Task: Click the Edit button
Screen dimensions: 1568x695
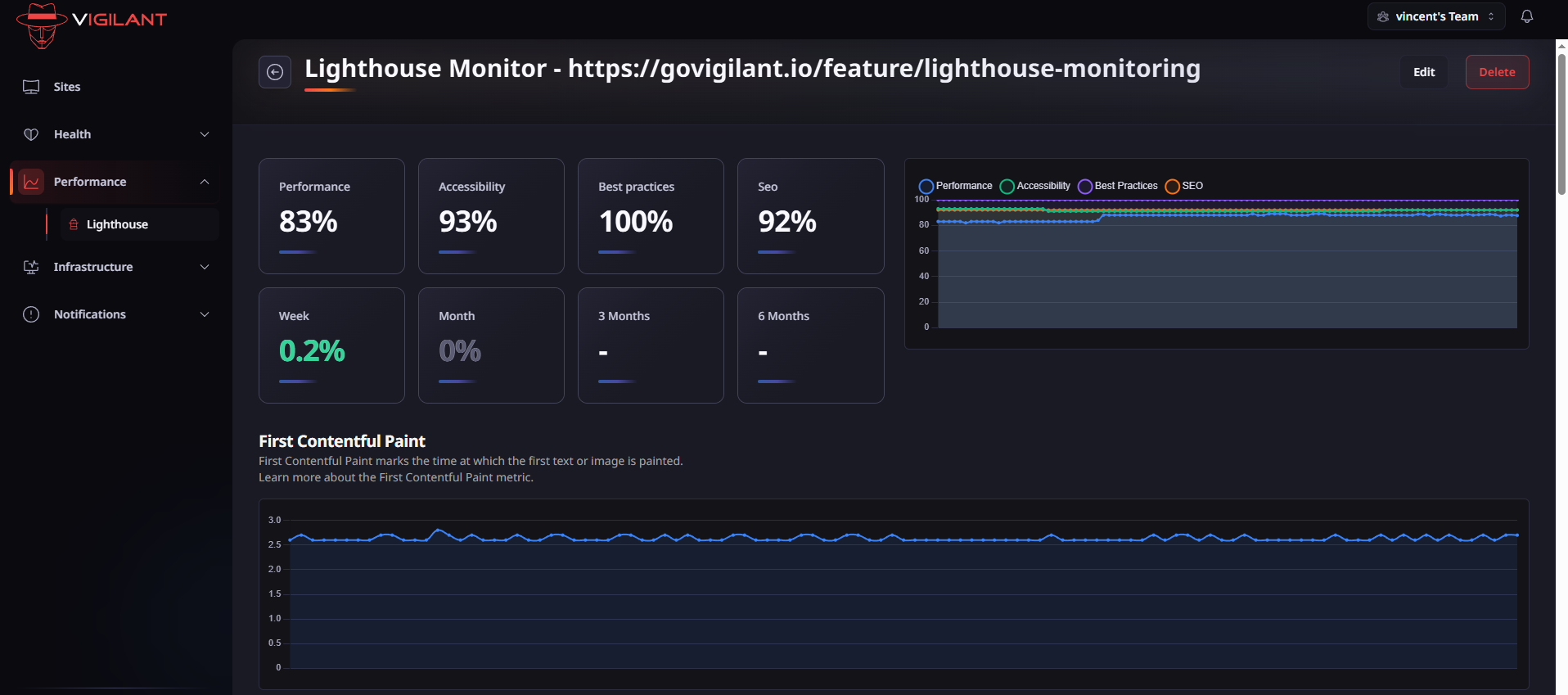Action: click(x=1423, y=72)
